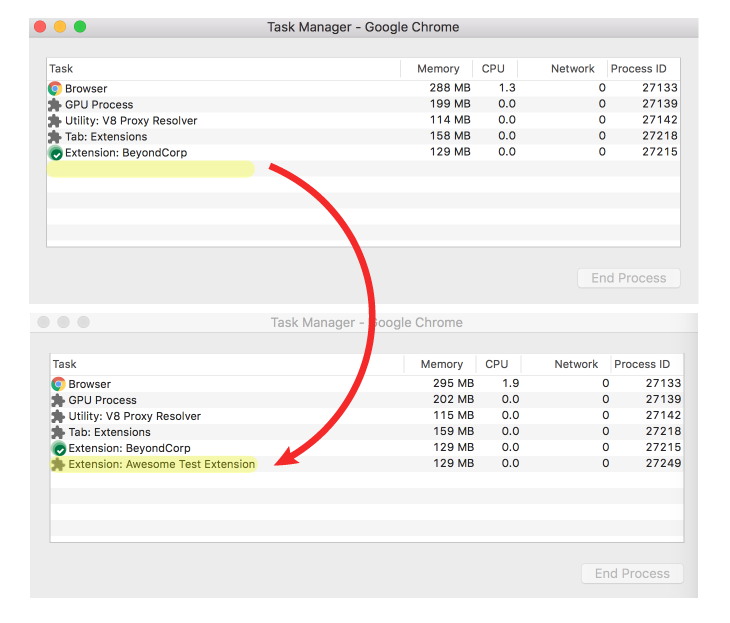Close the upper Task Manager with red button
Image resolution: width=730 pixels, height=623 pixels.
point(40,27)
